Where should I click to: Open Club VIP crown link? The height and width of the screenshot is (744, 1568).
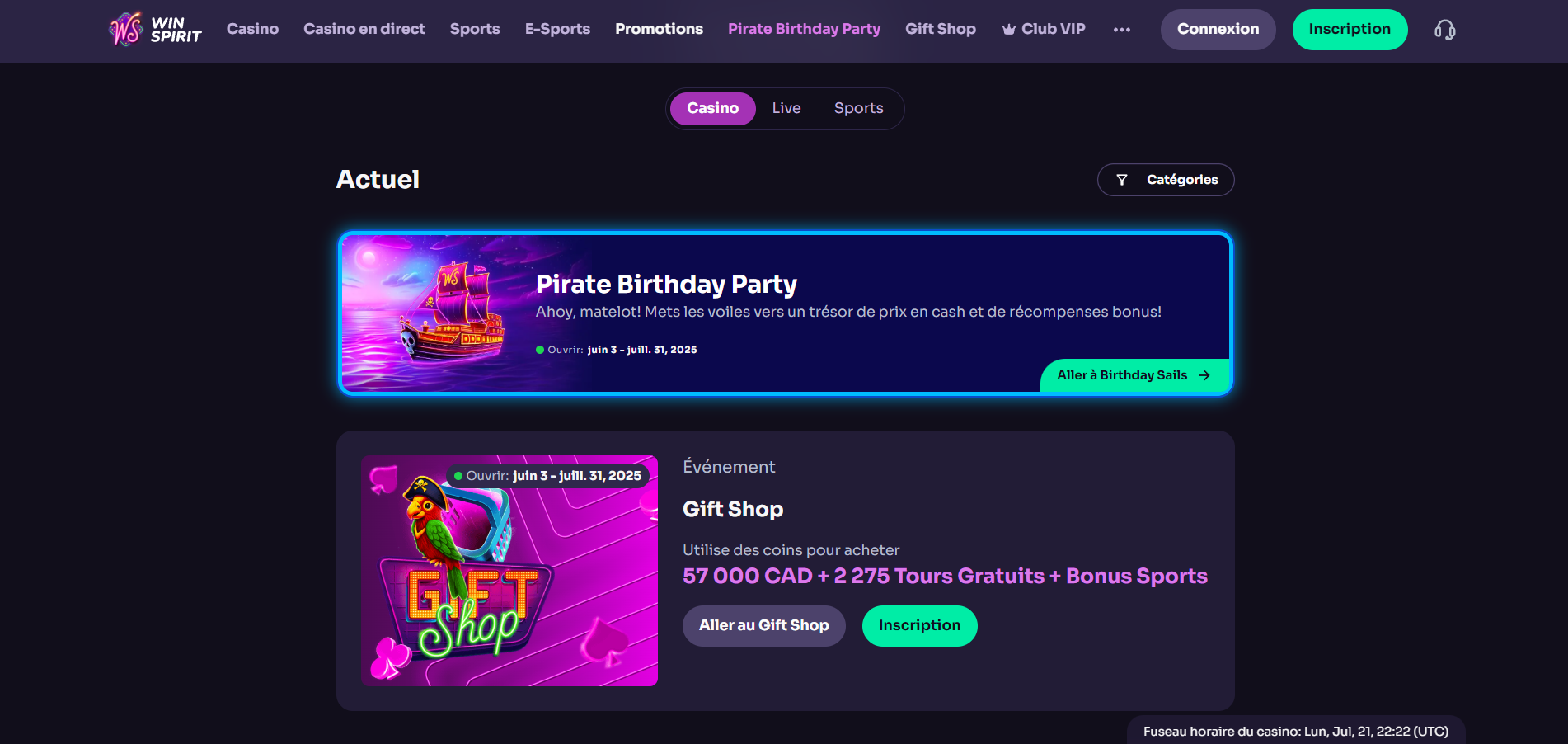[1043, 29]
